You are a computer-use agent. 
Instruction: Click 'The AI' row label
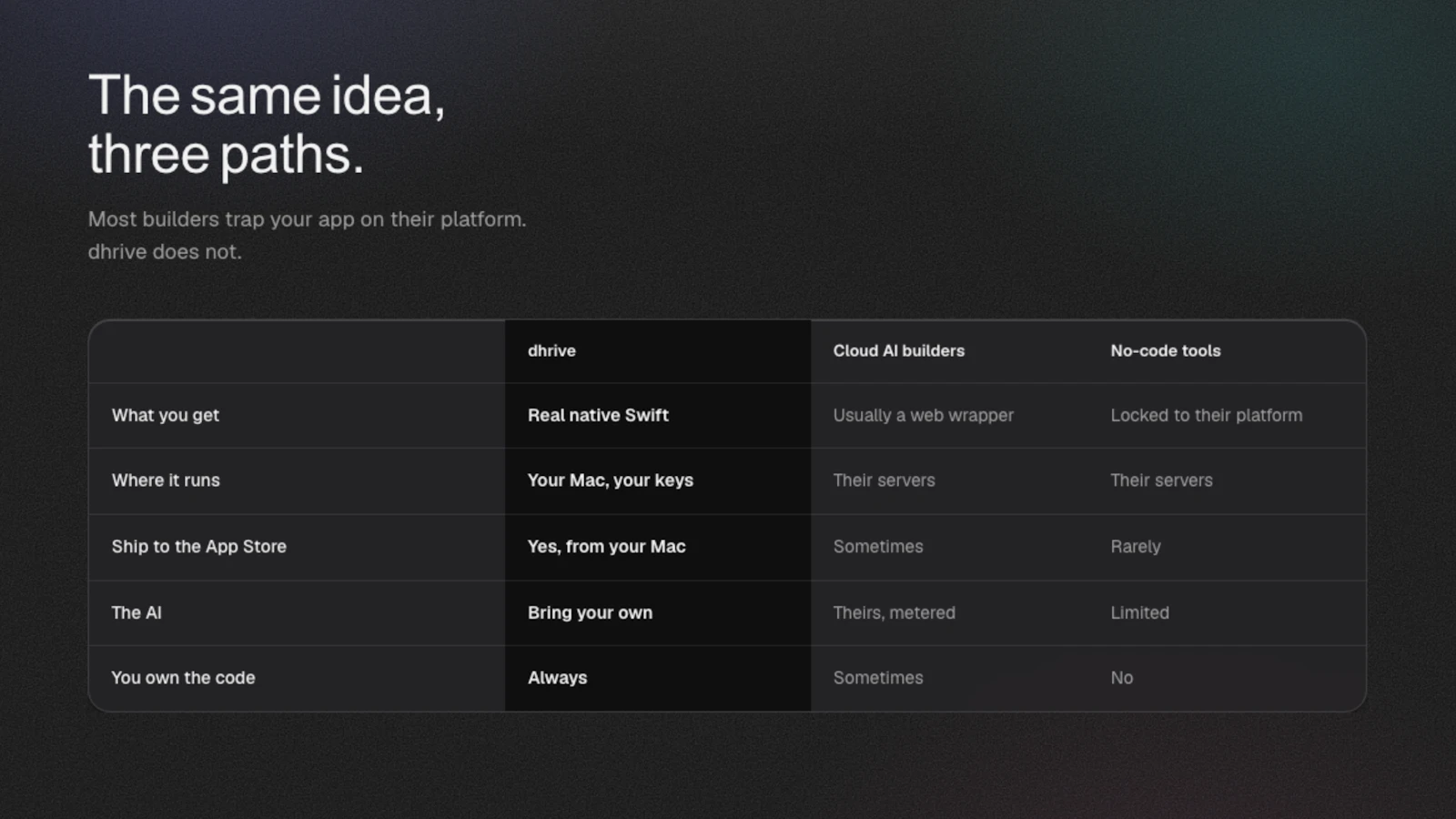click(136, 613)
